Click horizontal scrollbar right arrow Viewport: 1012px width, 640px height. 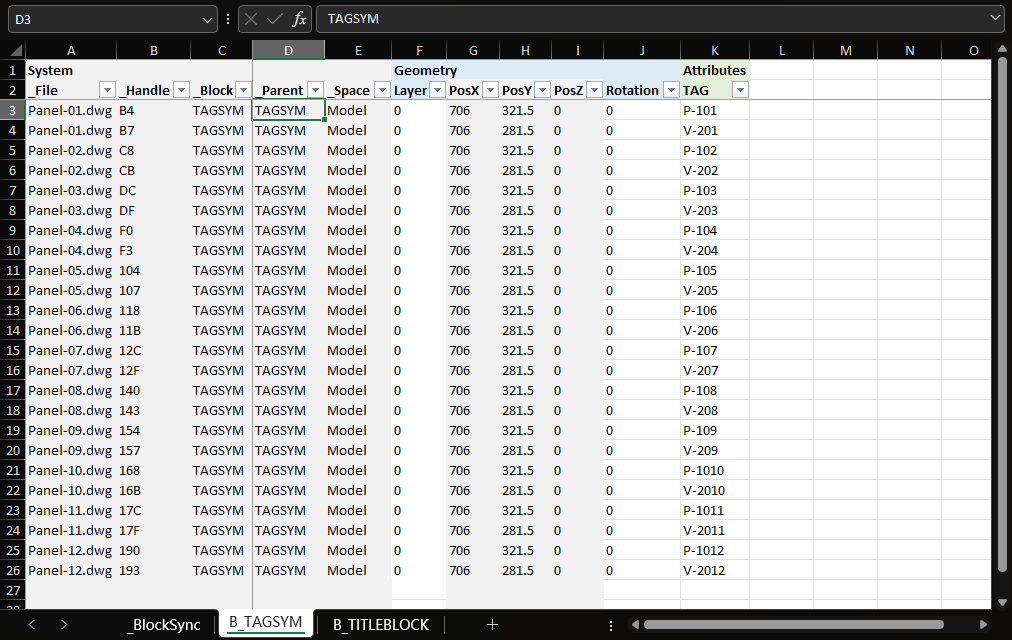[983, 625]
